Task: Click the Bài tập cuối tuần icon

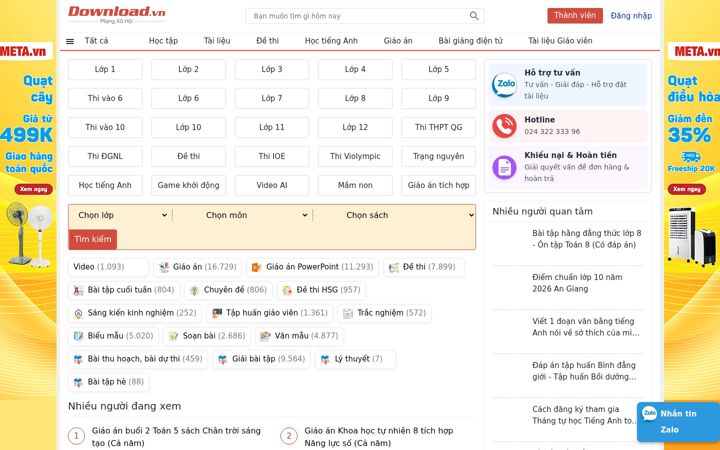Action: pyautogui.click(x=78, y=290)
